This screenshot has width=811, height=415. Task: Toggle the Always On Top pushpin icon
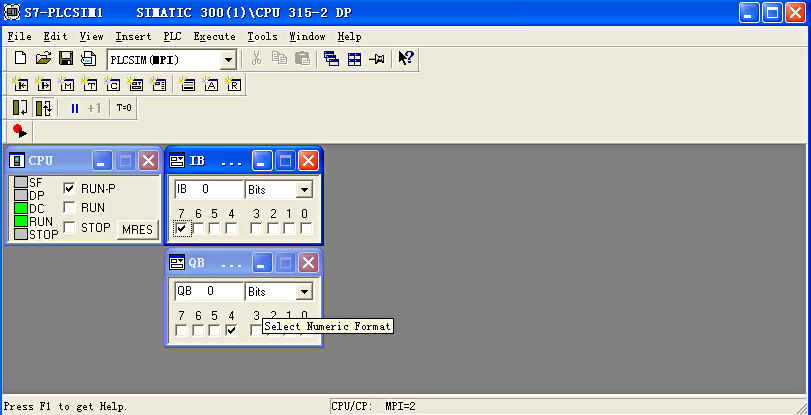(x=377, y=58)
